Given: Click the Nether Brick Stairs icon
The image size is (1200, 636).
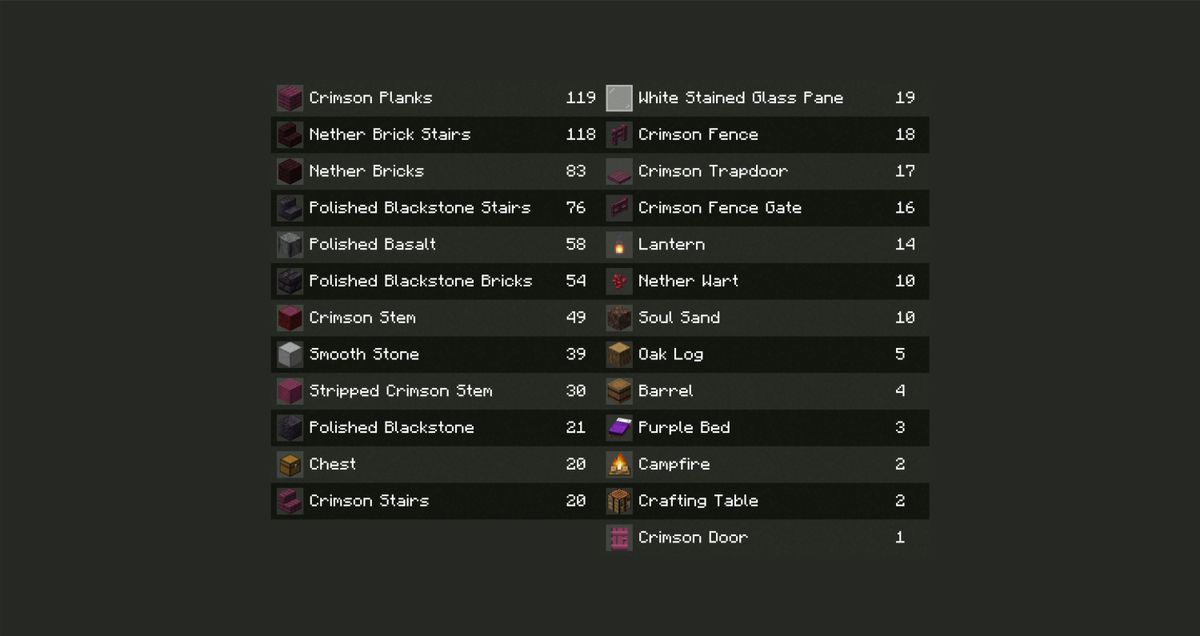Looking at the screenshot, I should [x=290, y=135].
